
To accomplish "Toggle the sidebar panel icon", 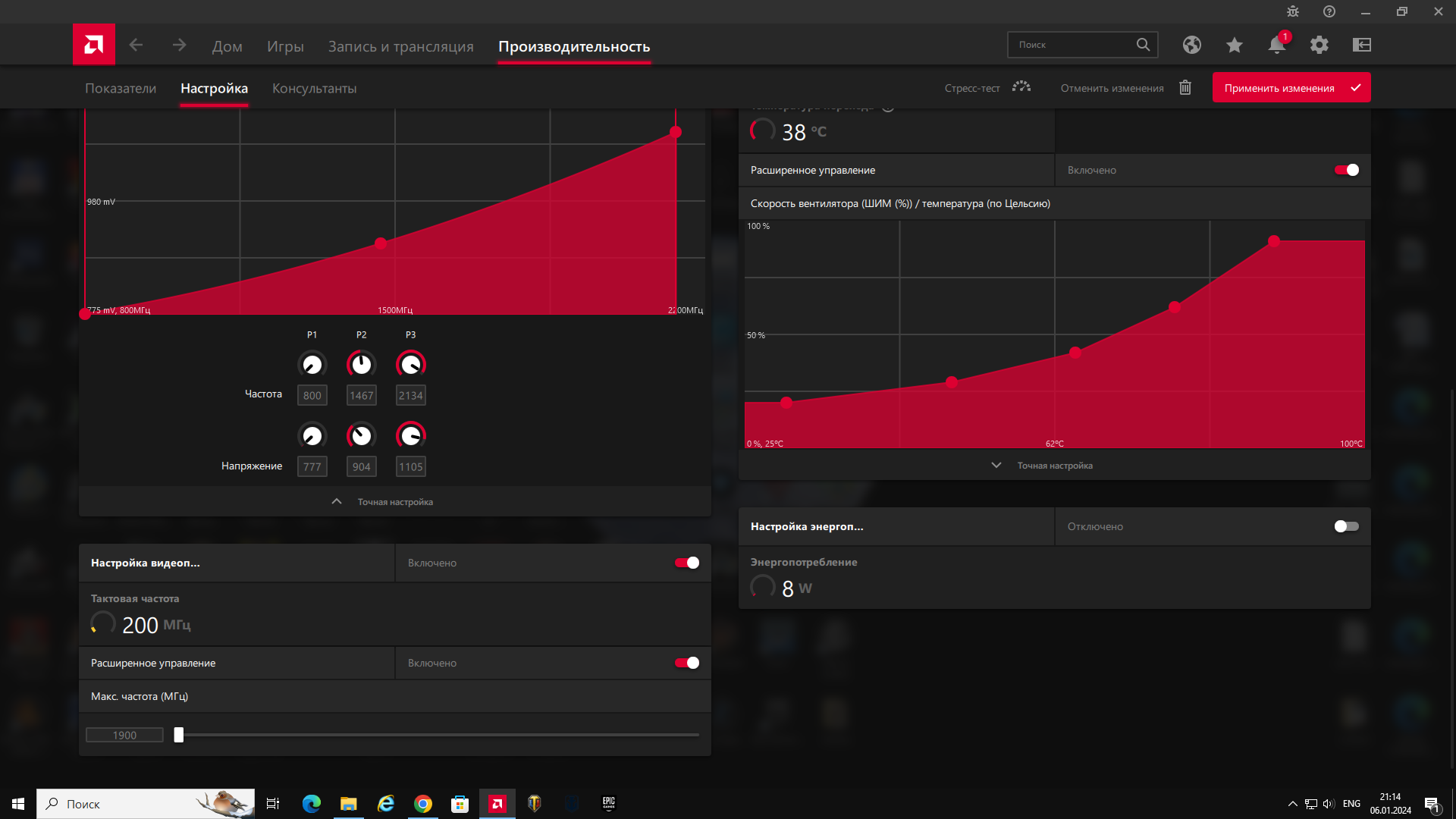I will 1361,45.
